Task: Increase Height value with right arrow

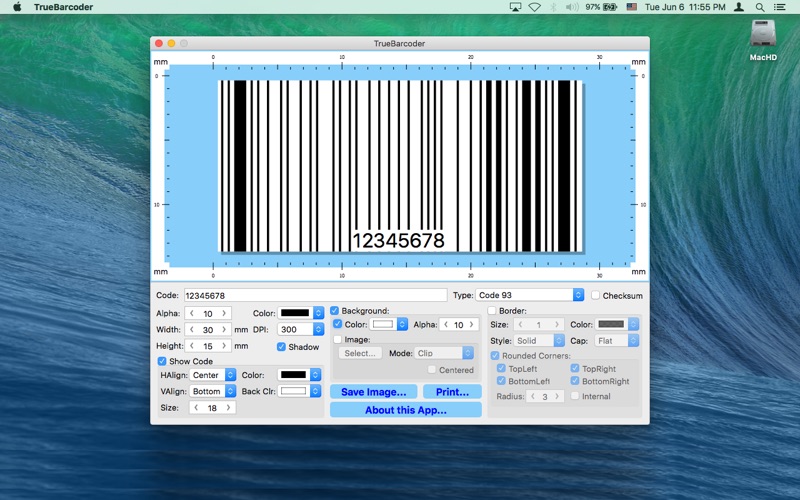Action: click(x=223, y=346)
